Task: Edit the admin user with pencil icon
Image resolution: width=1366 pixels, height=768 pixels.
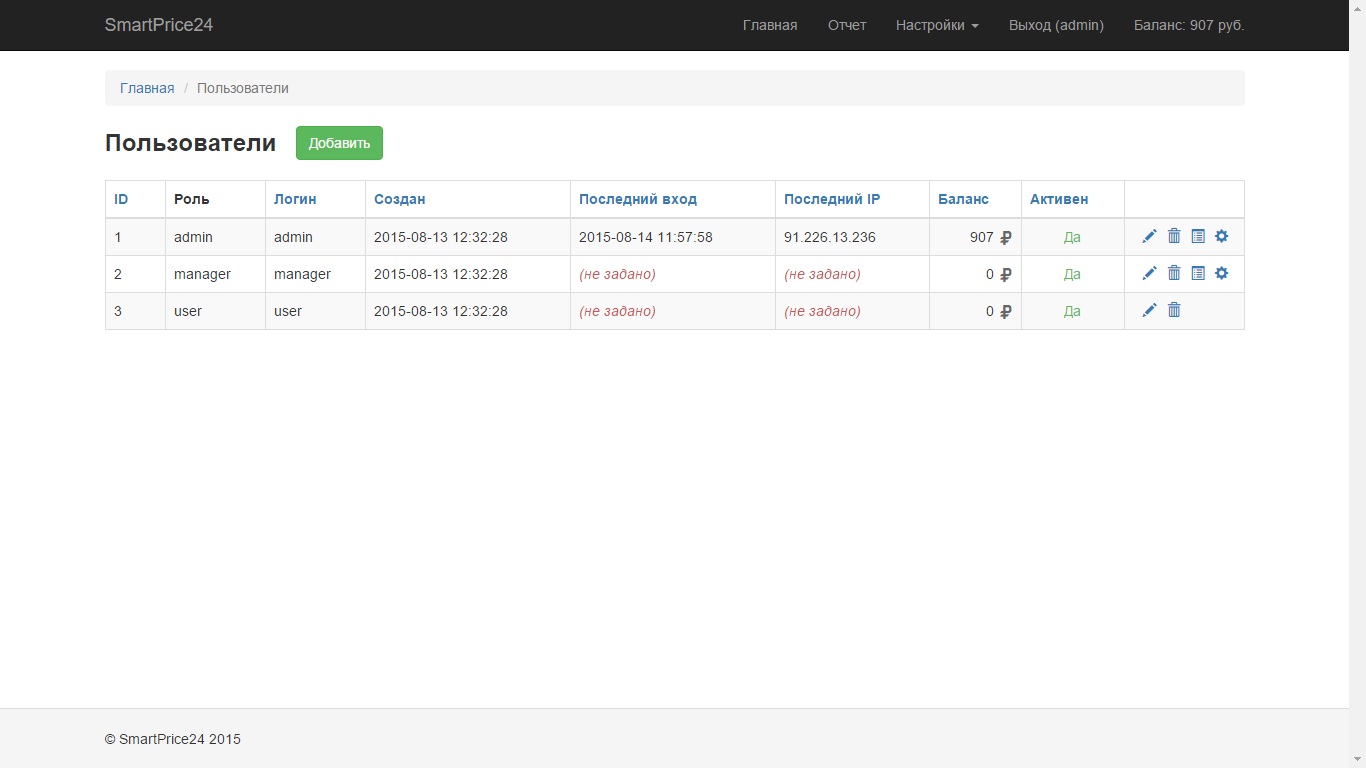Action: 1149,236
